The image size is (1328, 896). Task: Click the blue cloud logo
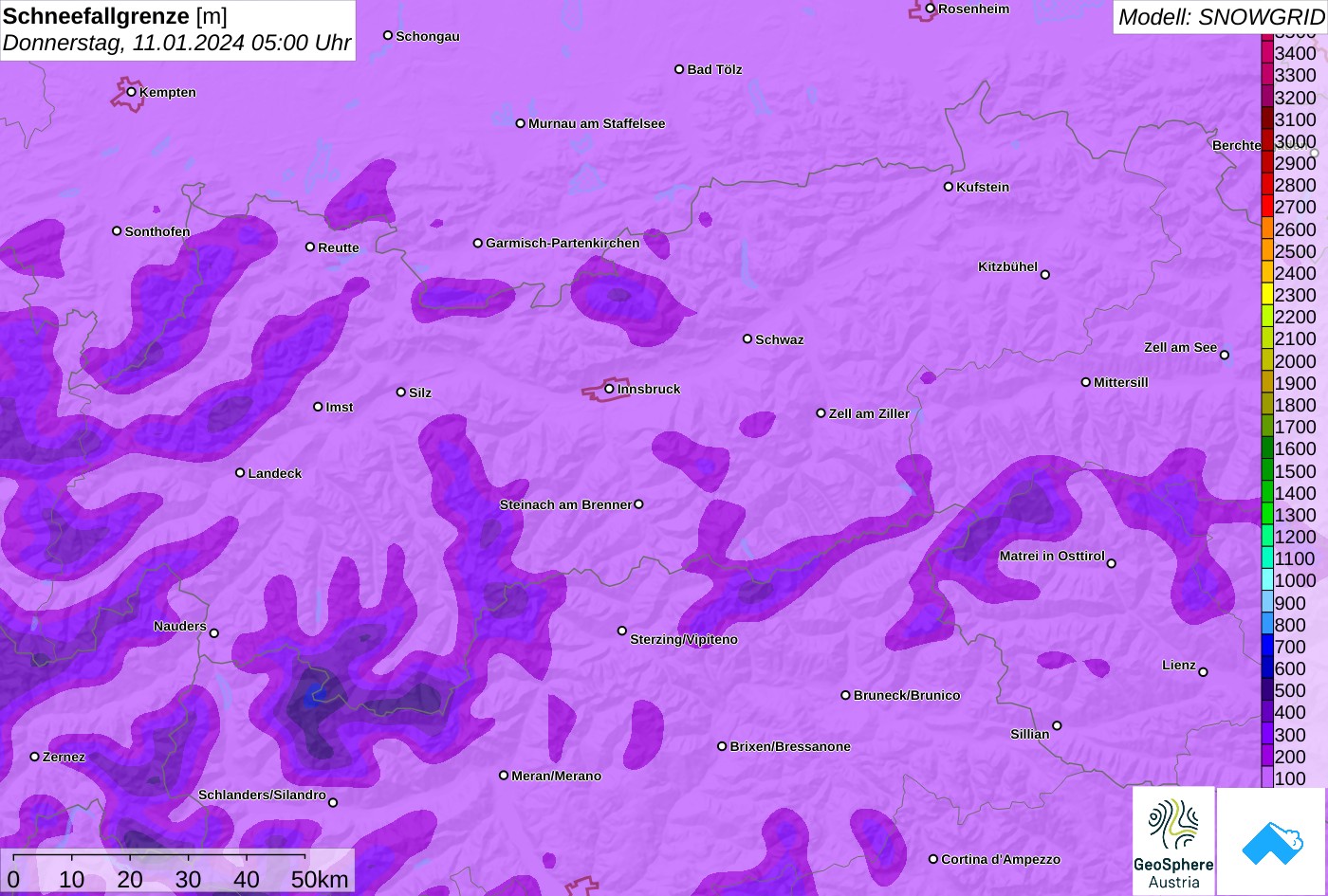1272,841
